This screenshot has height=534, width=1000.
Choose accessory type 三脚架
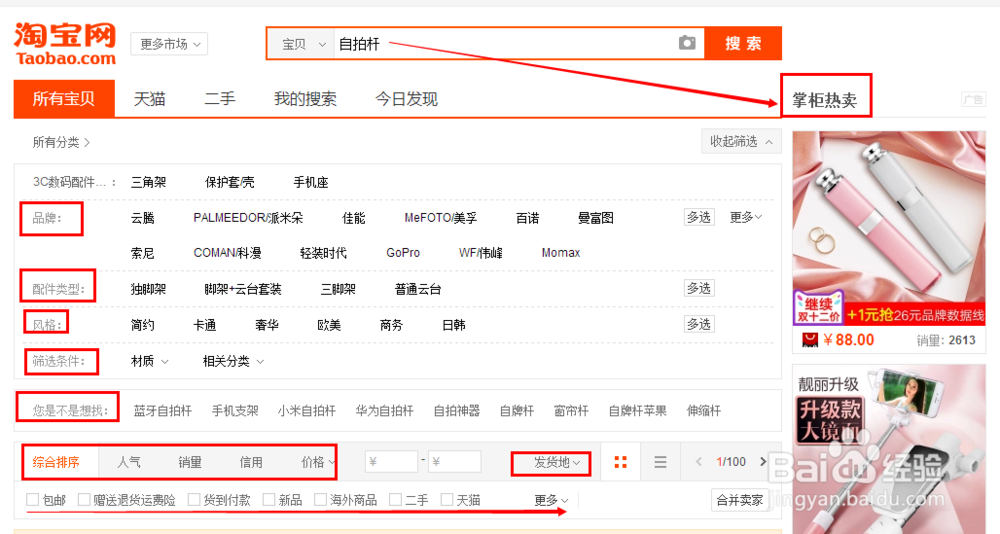(x=338, y=289)
